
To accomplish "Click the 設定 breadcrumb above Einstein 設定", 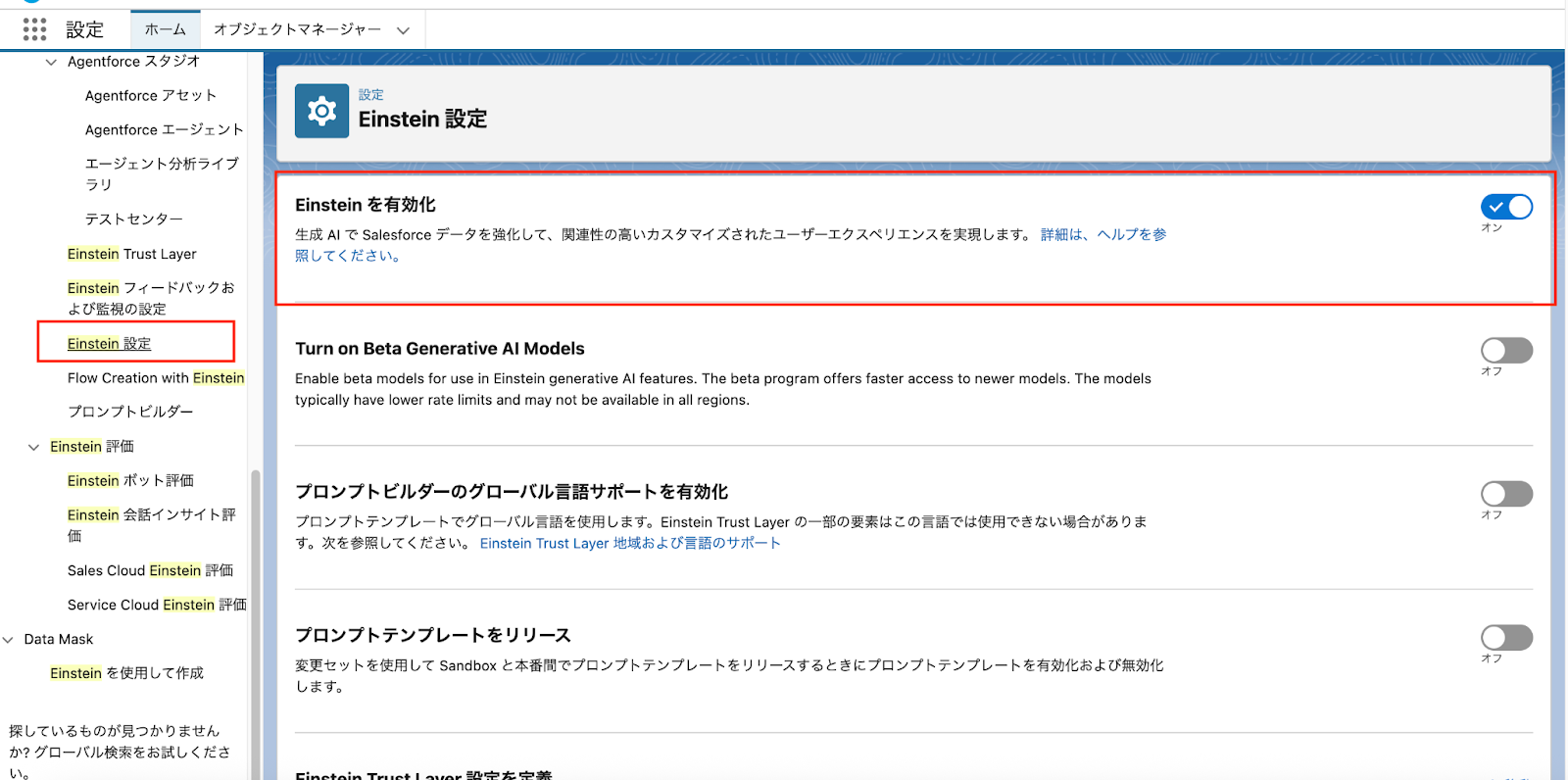I will point(371,95).
